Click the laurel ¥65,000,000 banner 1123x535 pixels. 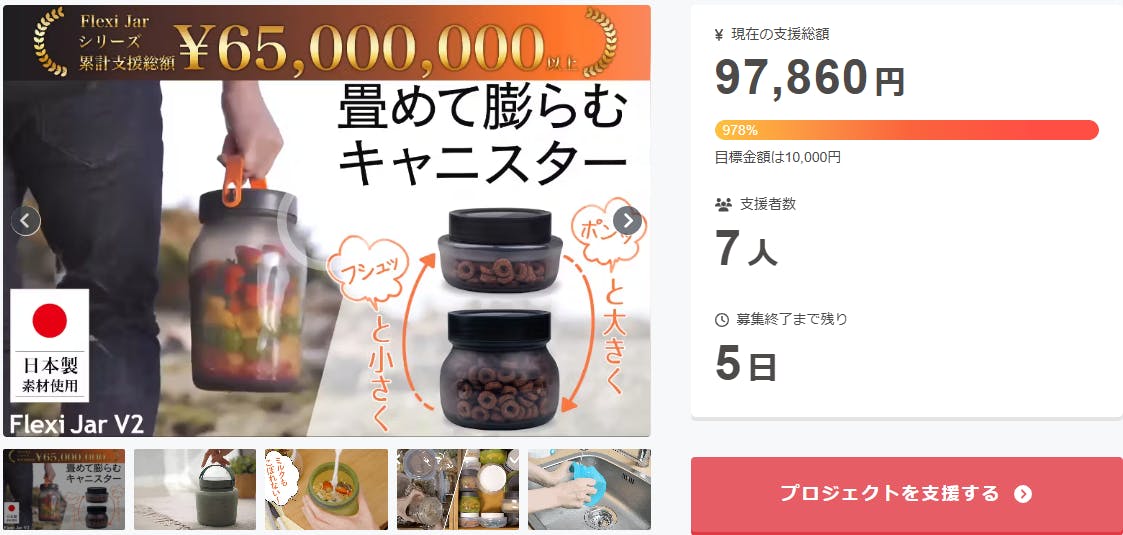click(327, 42)
